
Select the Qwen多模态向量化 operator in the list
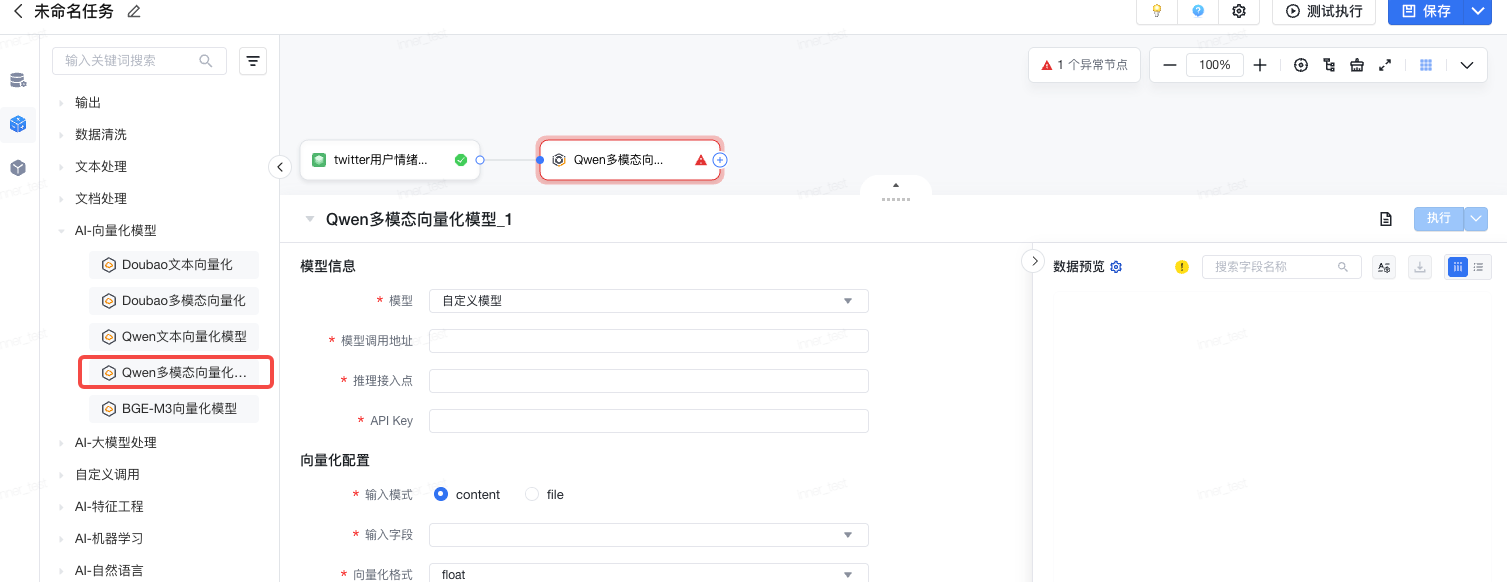tap(176, 373)
